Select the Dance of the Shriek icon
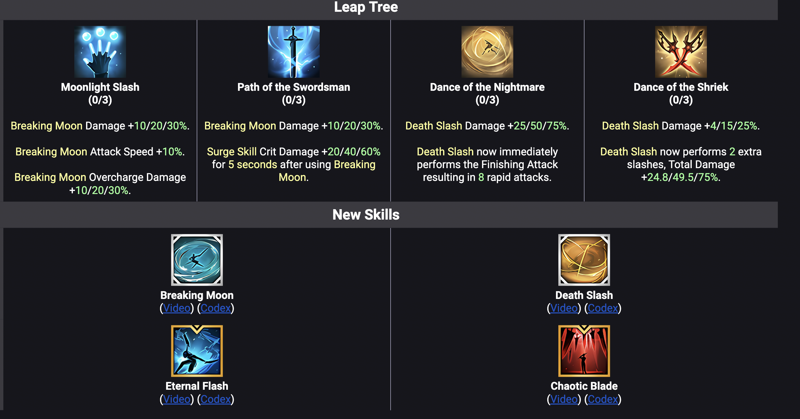800x419 pixels. click(x=681, y=52)
